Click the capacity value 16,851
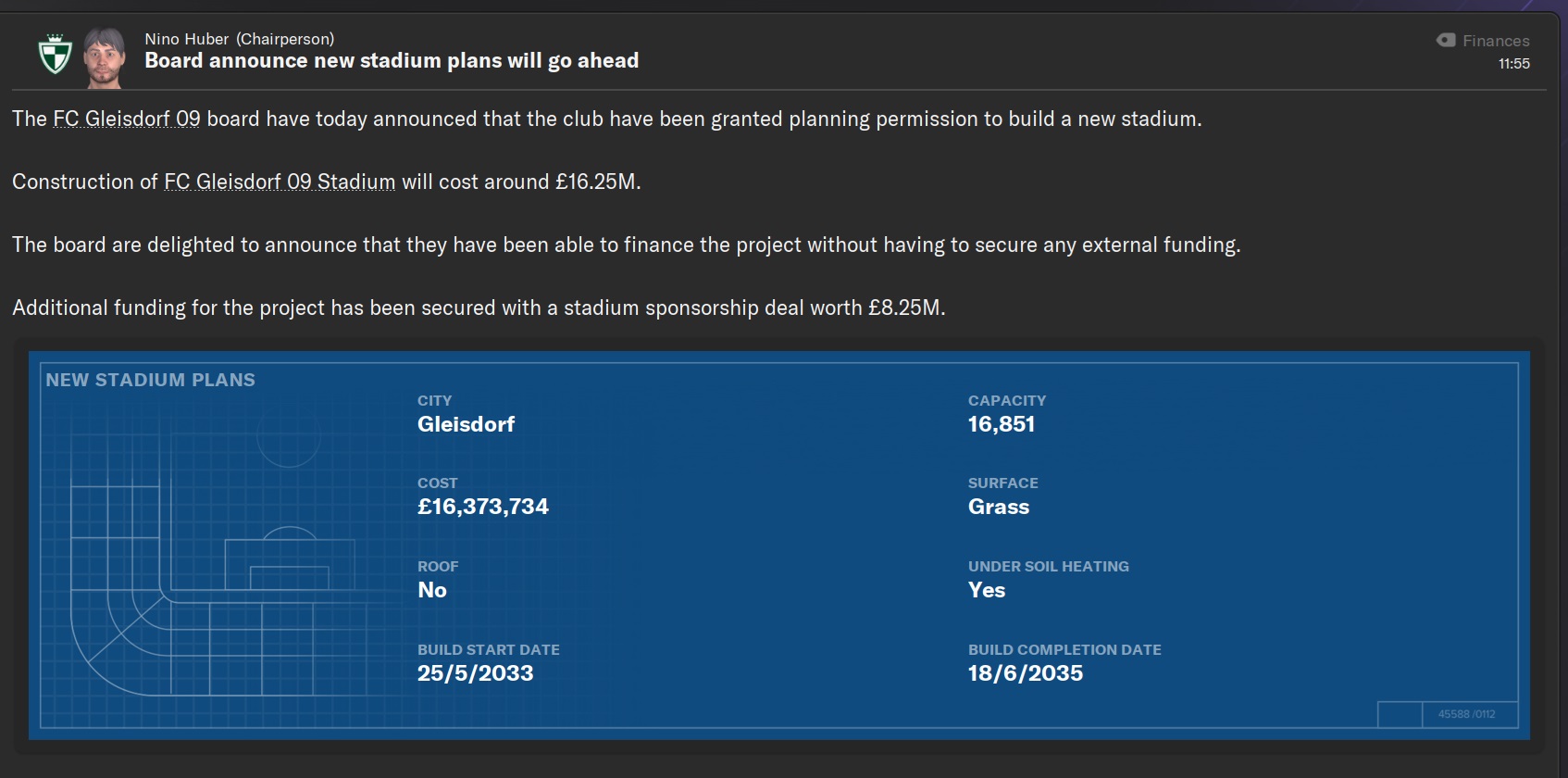 pyautogui.click(x=1001, y=424)
